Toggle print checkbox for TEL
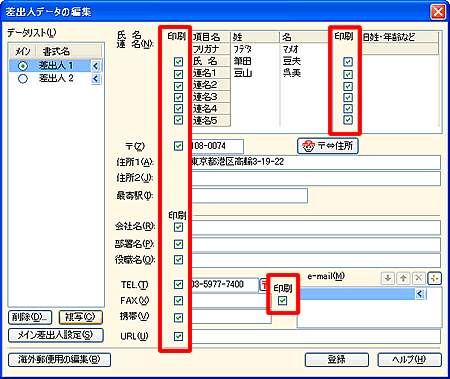This screenshot has width=450, height=379. pyautogui.click(x=178, y=284)
